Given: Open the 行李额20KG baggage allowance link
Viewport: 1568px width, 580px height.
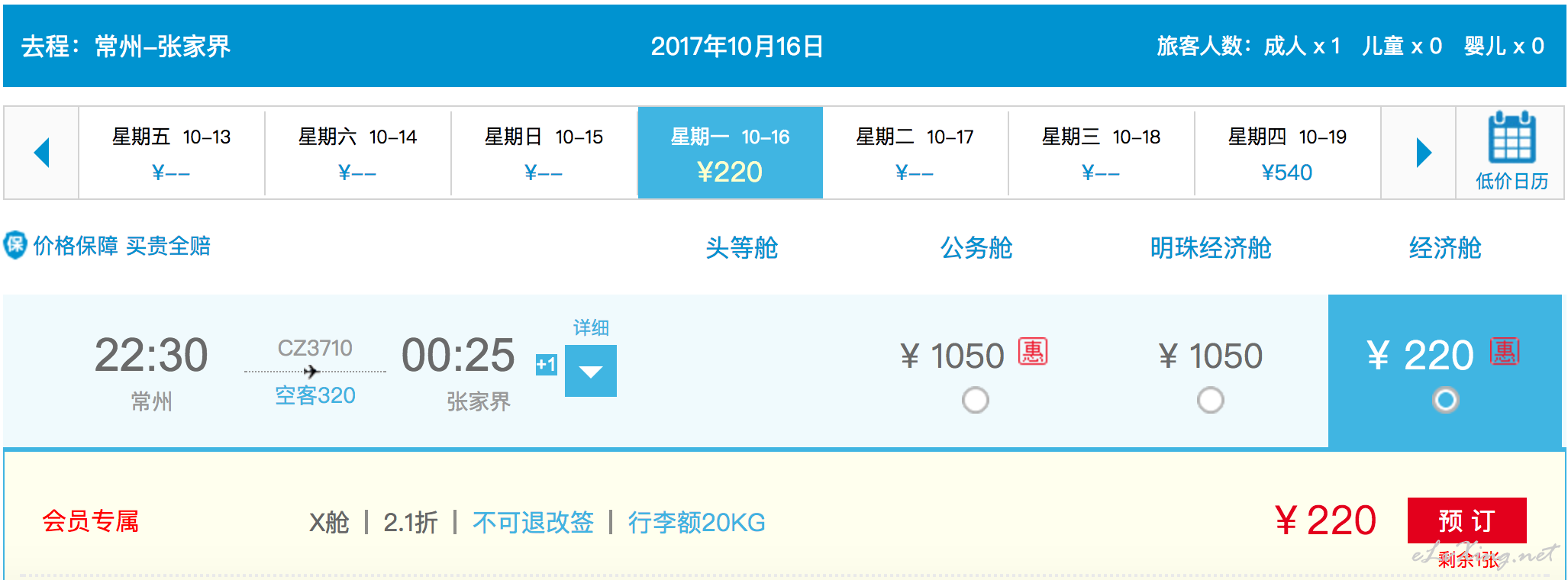Looking at the screenshot, I should [696, 523].
